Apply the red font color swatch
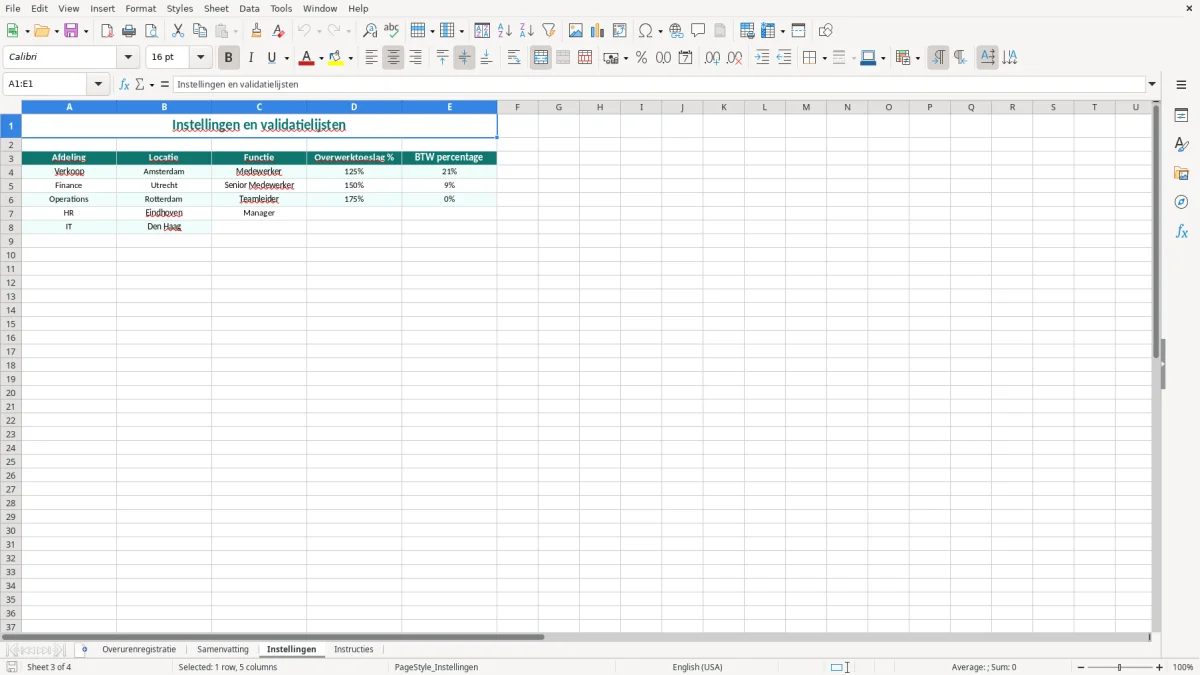 pyautogui.click(x=307, y=58)
